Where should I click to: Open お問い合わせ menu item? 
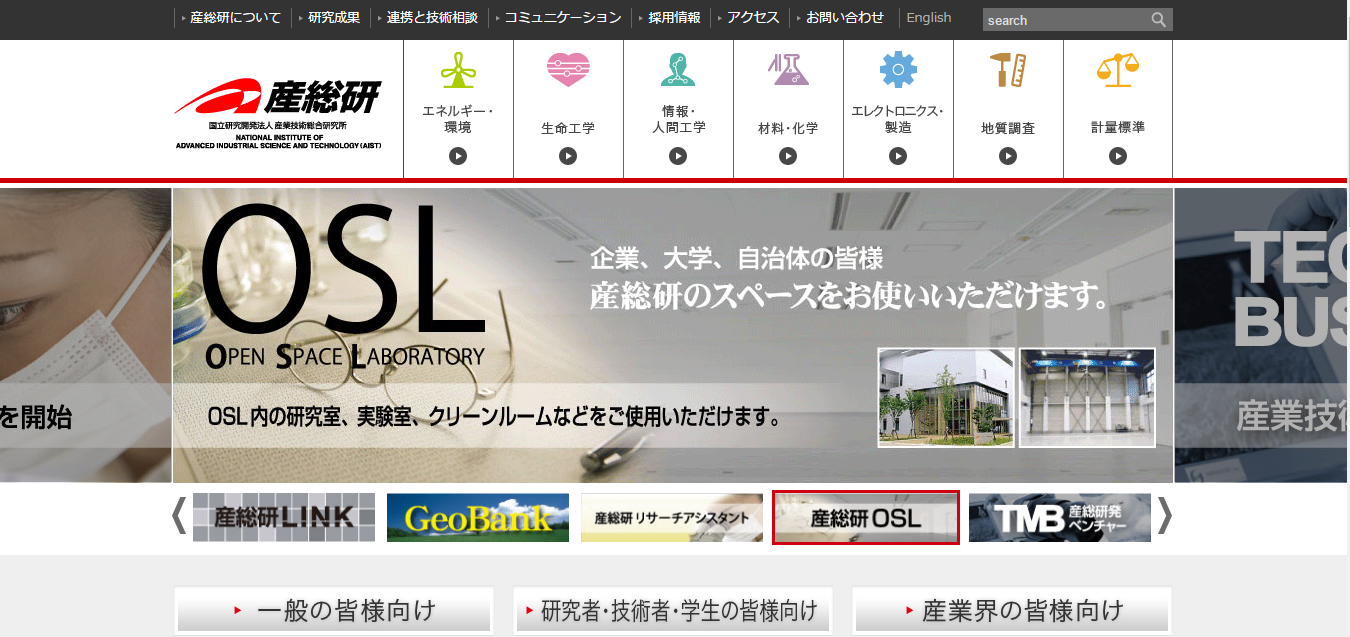pos(845,18)
